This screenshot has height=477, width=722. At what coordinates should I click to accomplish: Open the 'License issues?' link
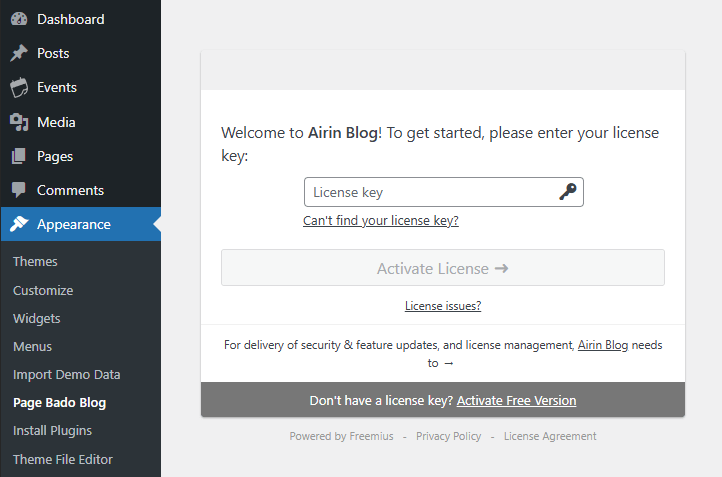click(443, 306)
